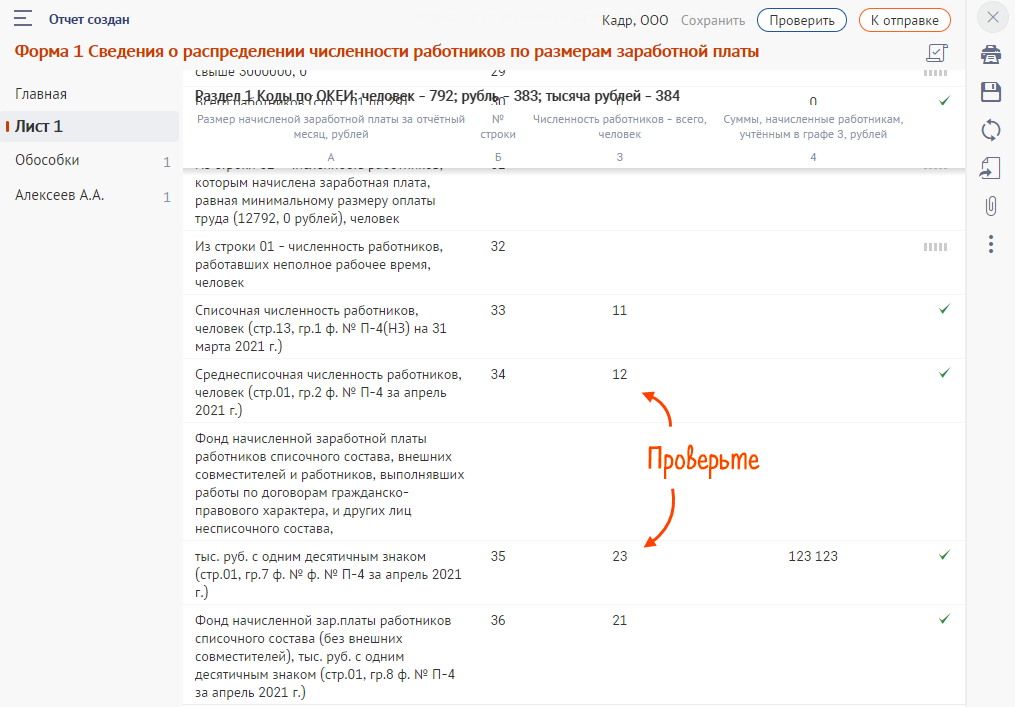Image resolution: width=1015 pixels, height=707 pixels.
Task: Open Обособки section in sidebar
Action: pyautogui.click(x=47, y=160)
